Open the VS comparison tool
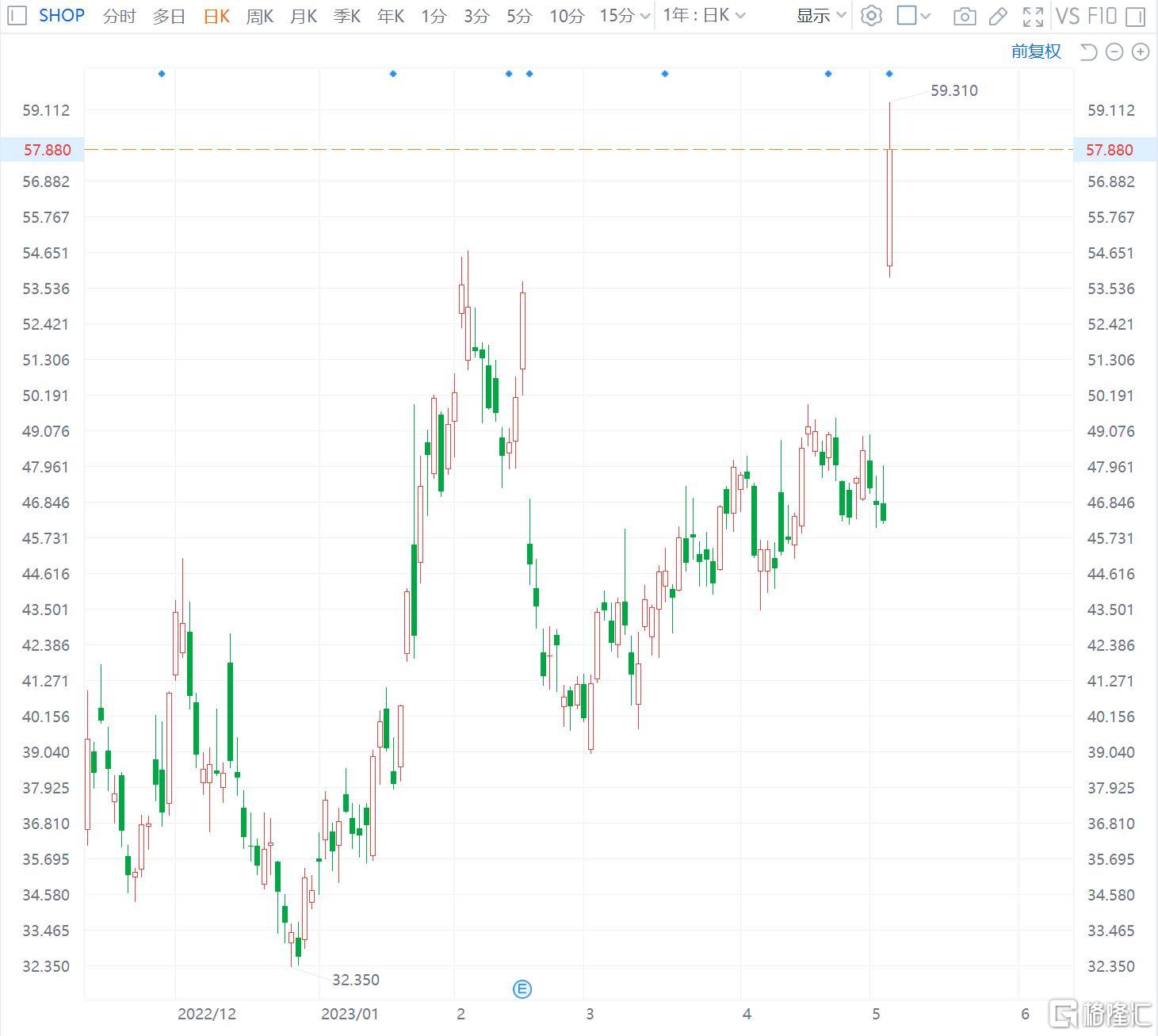 [1068, 15]
